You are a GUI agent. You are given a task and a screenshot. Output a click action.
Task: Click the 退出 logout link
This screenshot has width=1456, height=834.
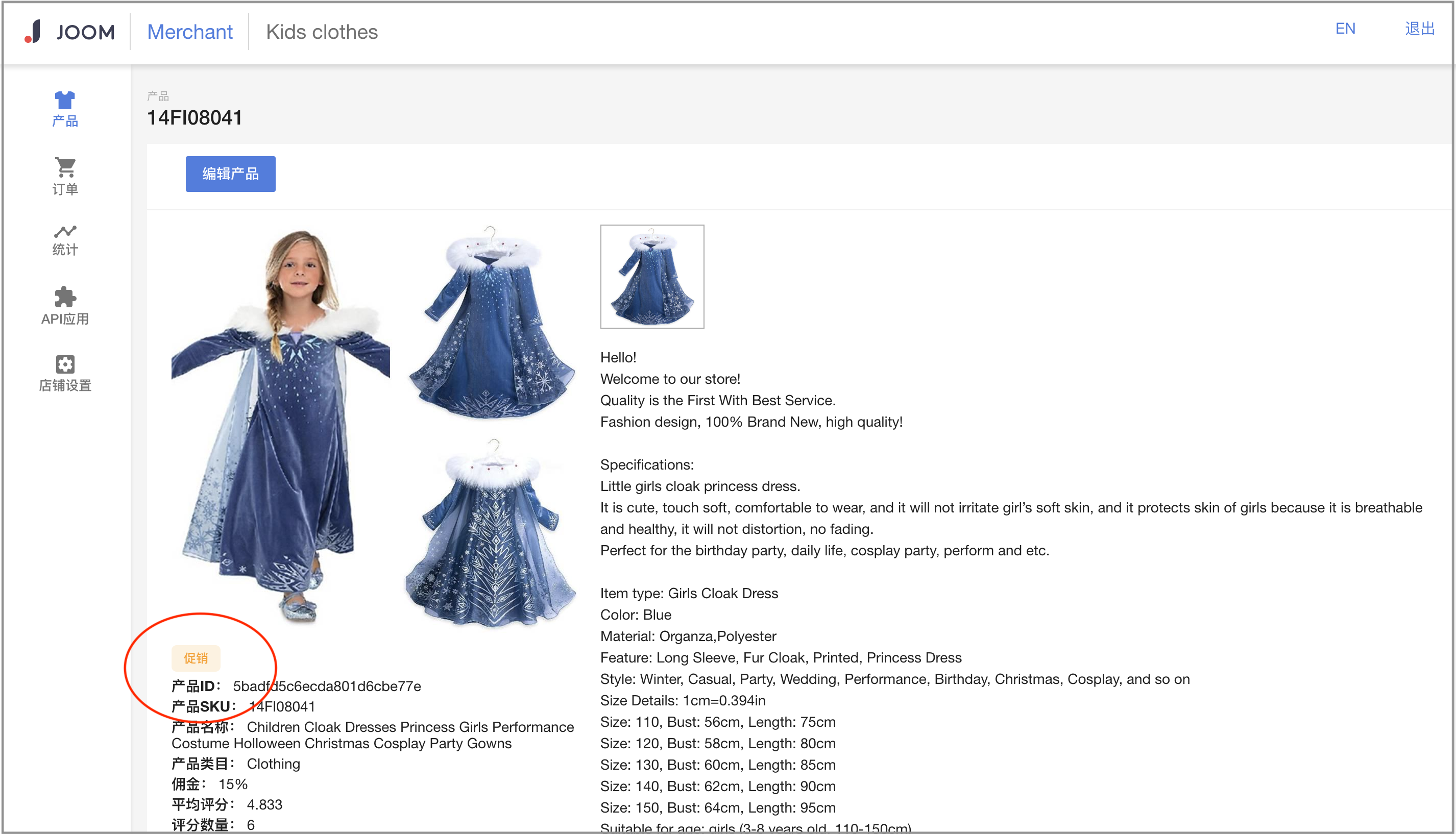pos(1419,29)
